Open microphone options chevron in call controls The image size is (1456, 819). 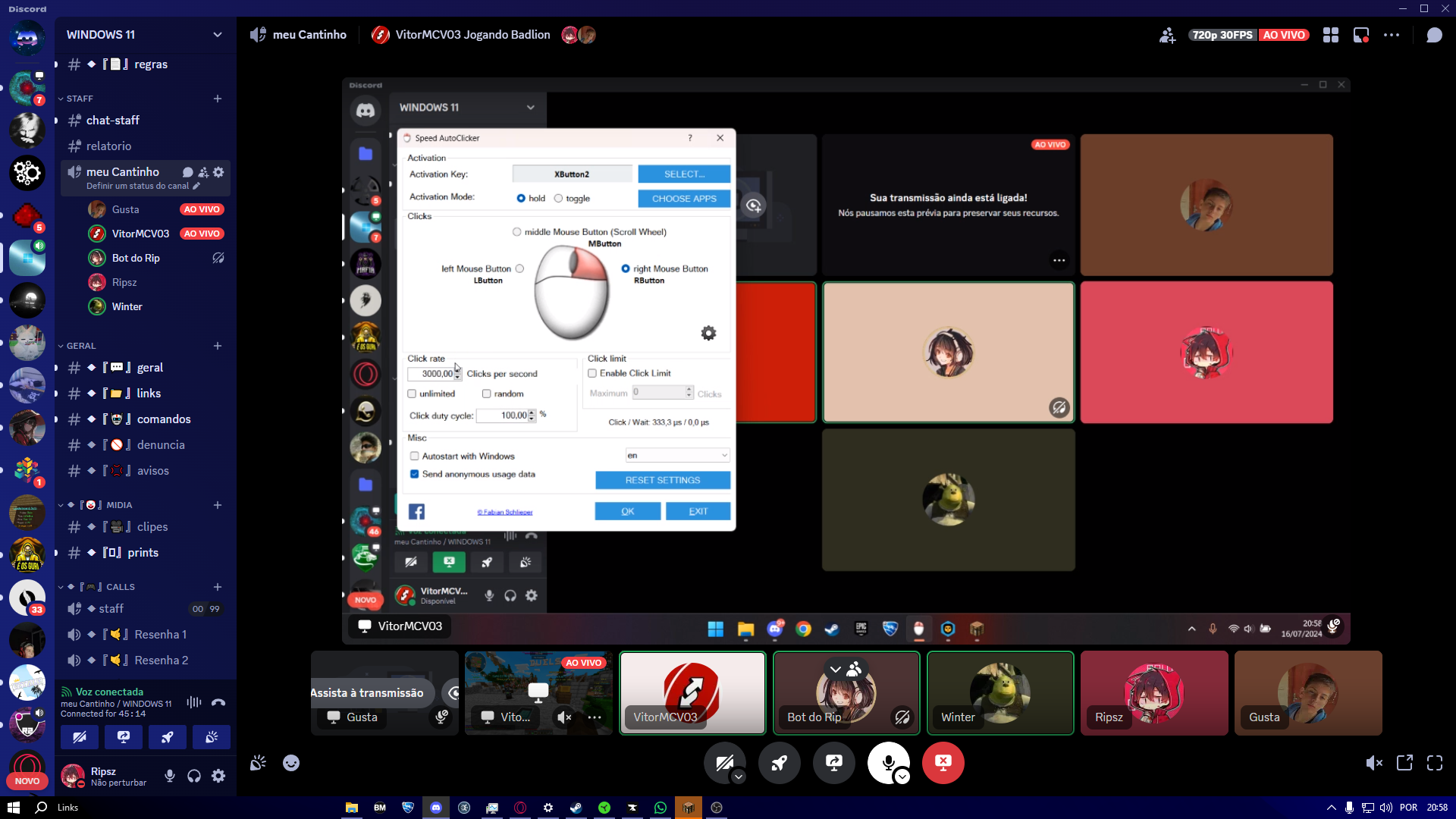point(902,777)
